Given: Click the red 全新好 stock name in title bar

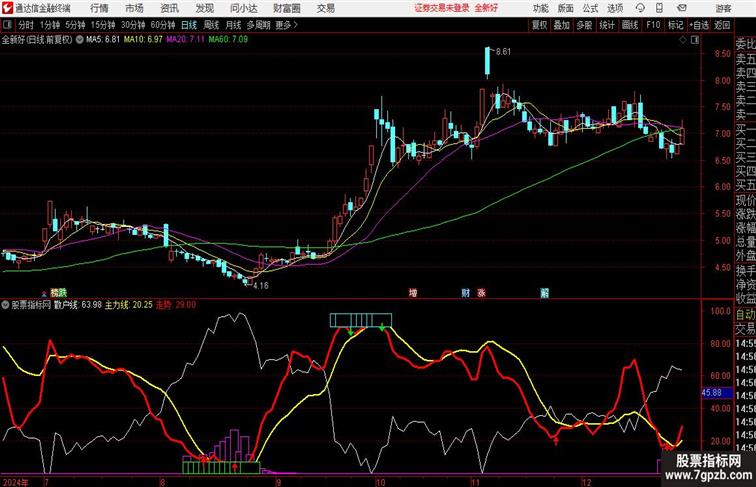Looking at the screenshot, I should (486, 8).
